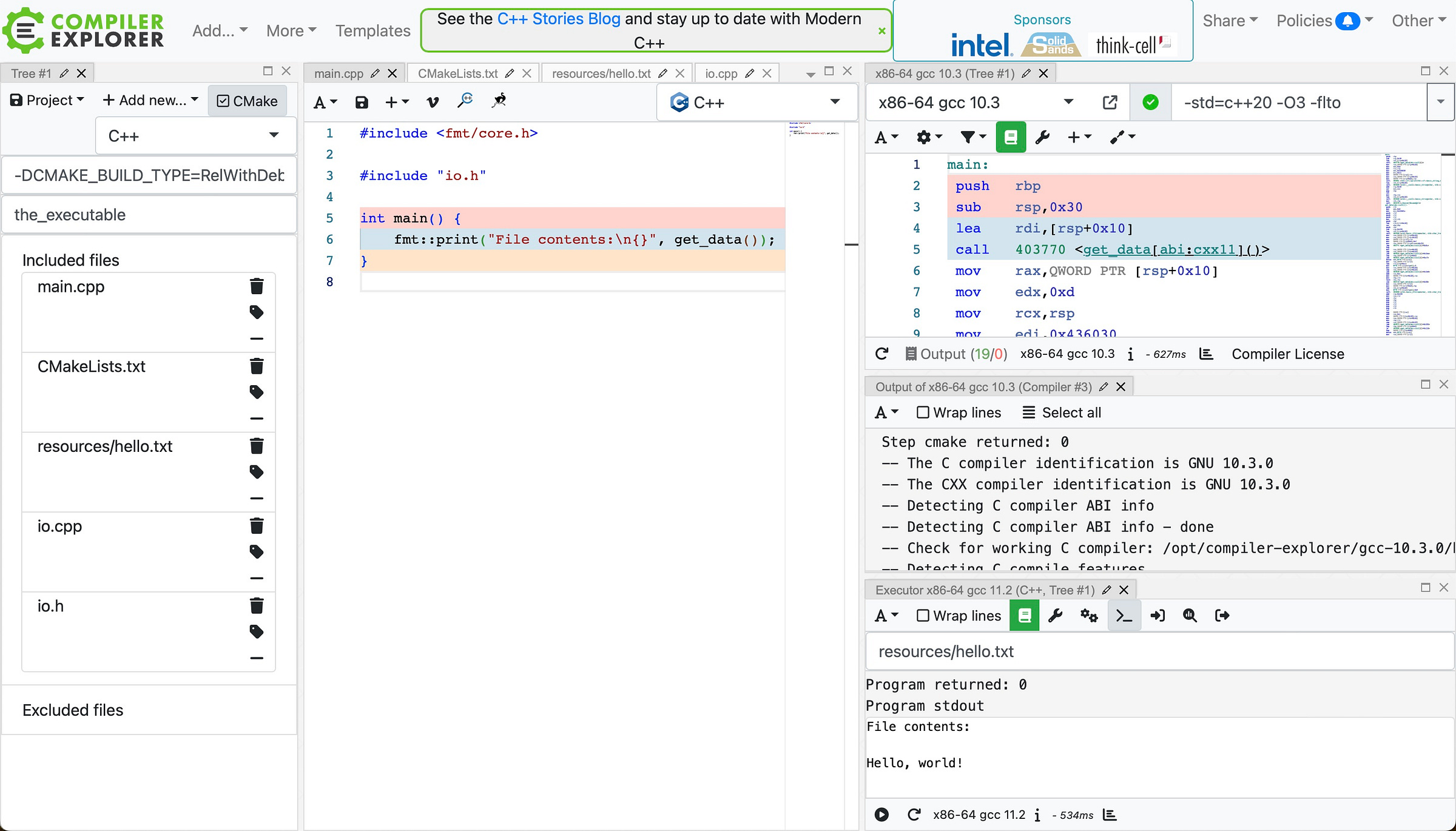Click the compiler options input field
Image resolution: width=1456 pixels, height=831 pixels.
point(1299,103)
